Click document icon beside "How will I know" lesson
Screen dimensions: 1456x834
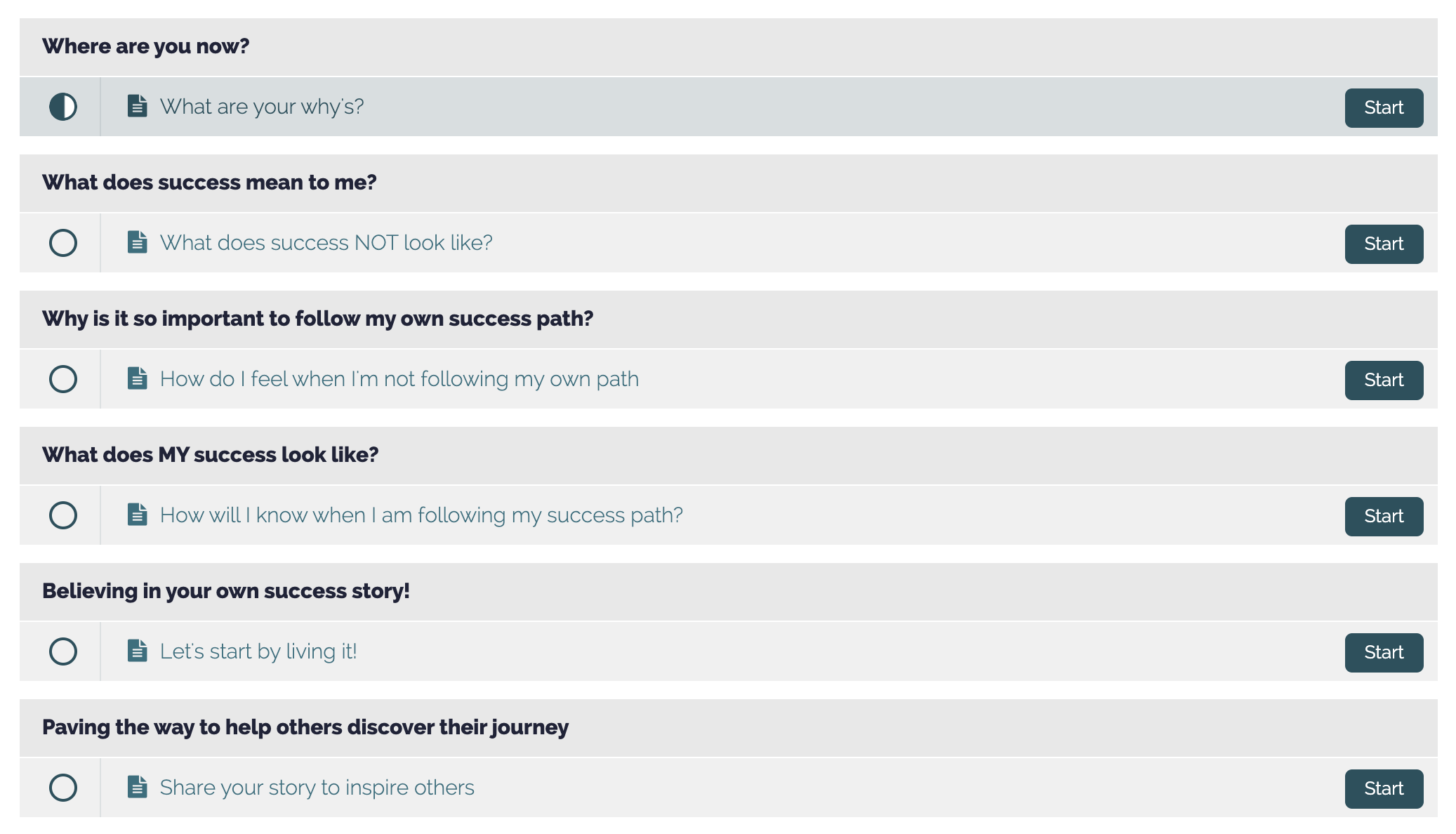tap(138, 515)
